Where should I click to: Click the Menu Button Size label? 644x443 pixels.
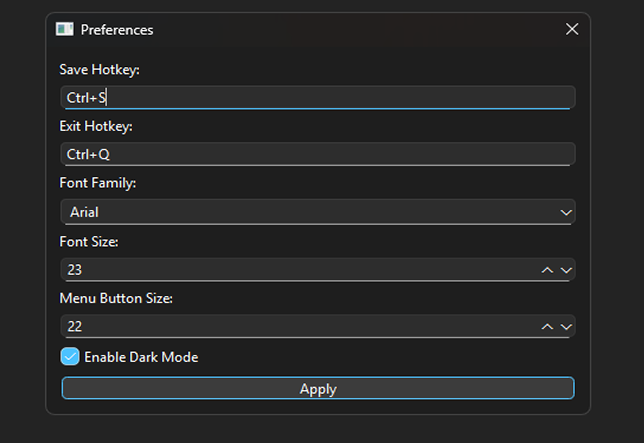pyautogui.click(x=116, y=298)
